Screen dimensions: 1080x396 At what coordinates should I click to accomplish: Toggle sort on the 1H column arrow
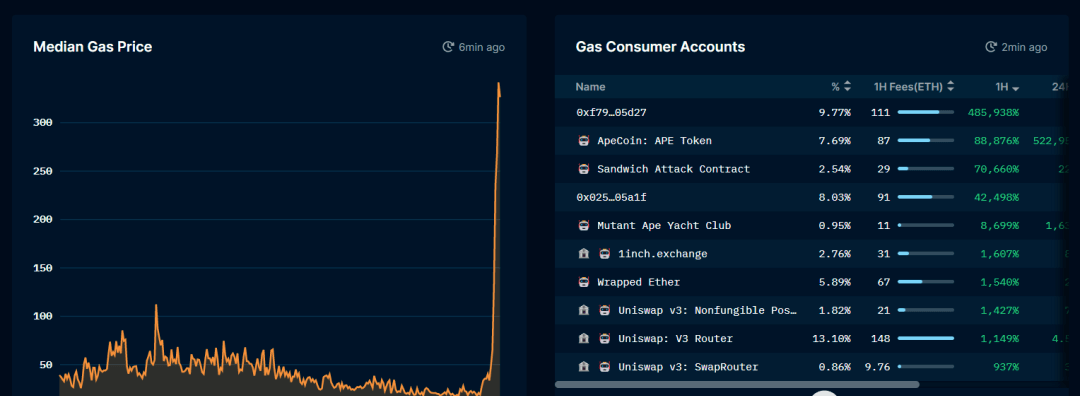1015,88
